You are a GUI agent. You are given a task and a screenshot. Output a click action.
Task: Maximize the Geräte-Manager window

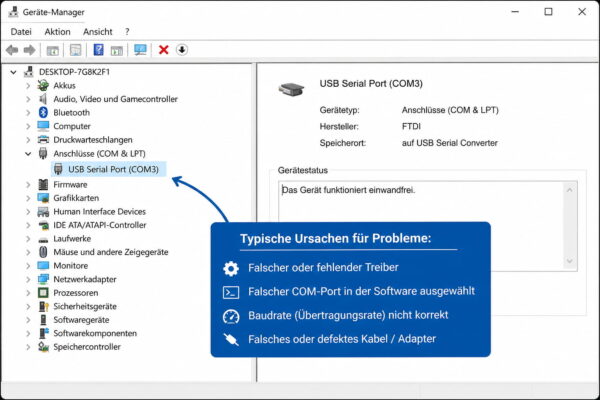click(548, 12)
